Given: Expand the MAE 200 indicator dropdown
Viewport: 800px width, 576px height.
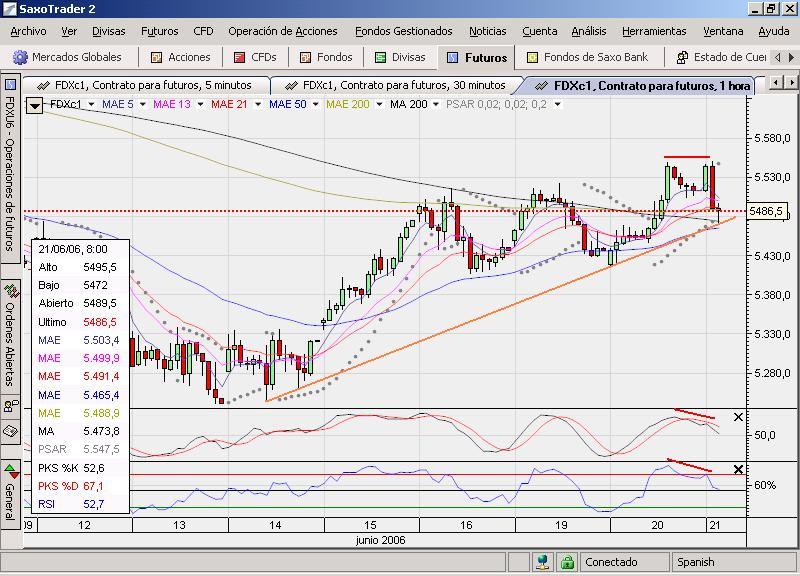Looking at the screenshot, I should (377, 104).
